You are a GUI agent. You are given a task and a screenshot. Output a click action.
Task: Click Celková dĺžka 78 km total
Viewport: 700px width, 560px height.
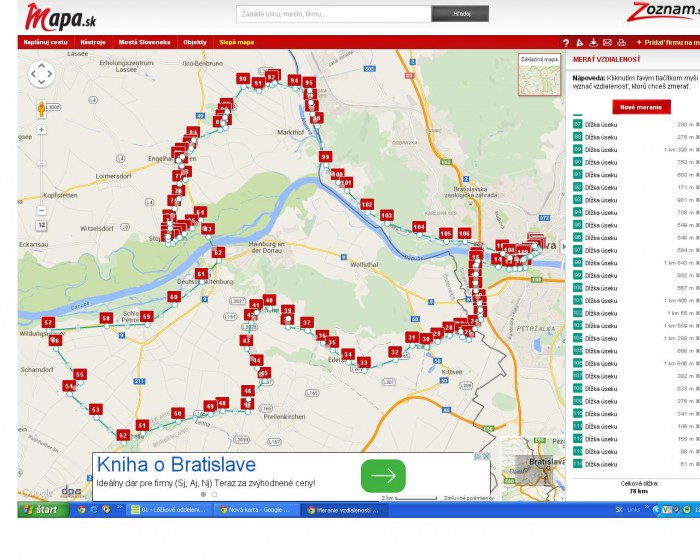tap(639, 487)
